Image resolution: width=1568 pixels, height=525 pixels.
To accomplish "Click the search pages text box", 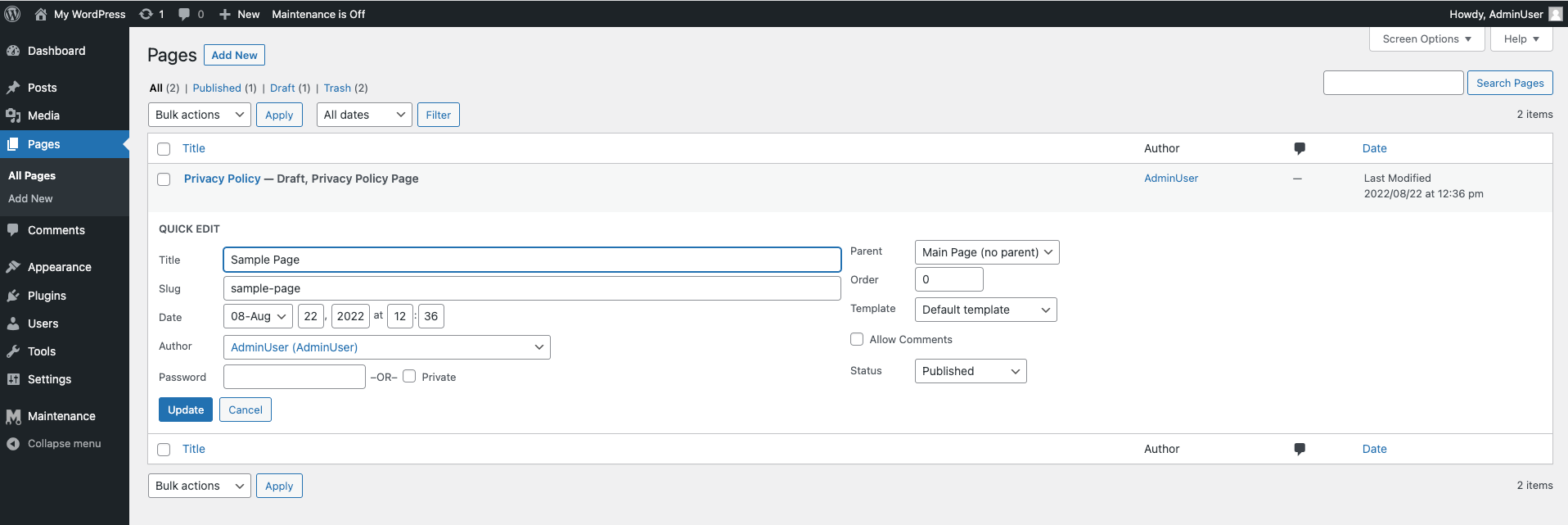I will pyautogui.click(x=1394, y=83).
